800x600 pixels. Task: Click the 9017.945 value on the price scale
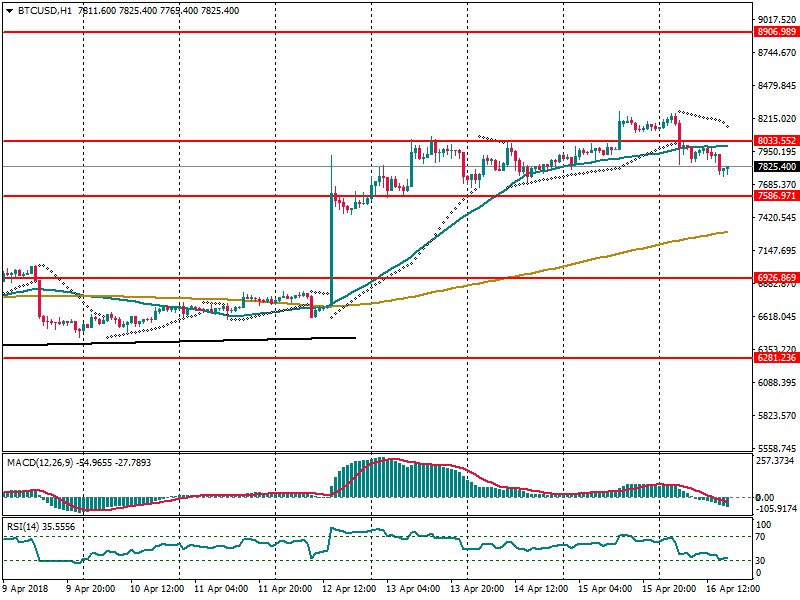click(x=776, y=19)
